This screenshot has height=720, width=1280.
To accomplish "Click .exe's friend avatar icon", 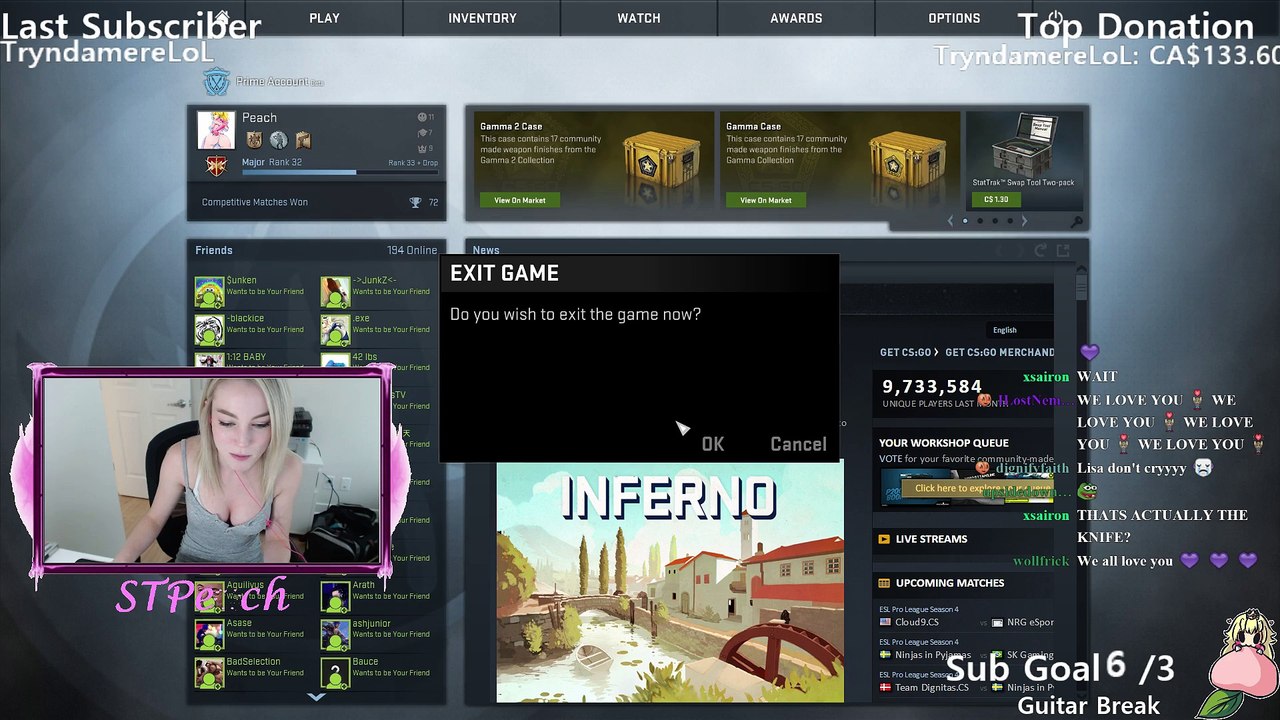I will tap(335, 329).
